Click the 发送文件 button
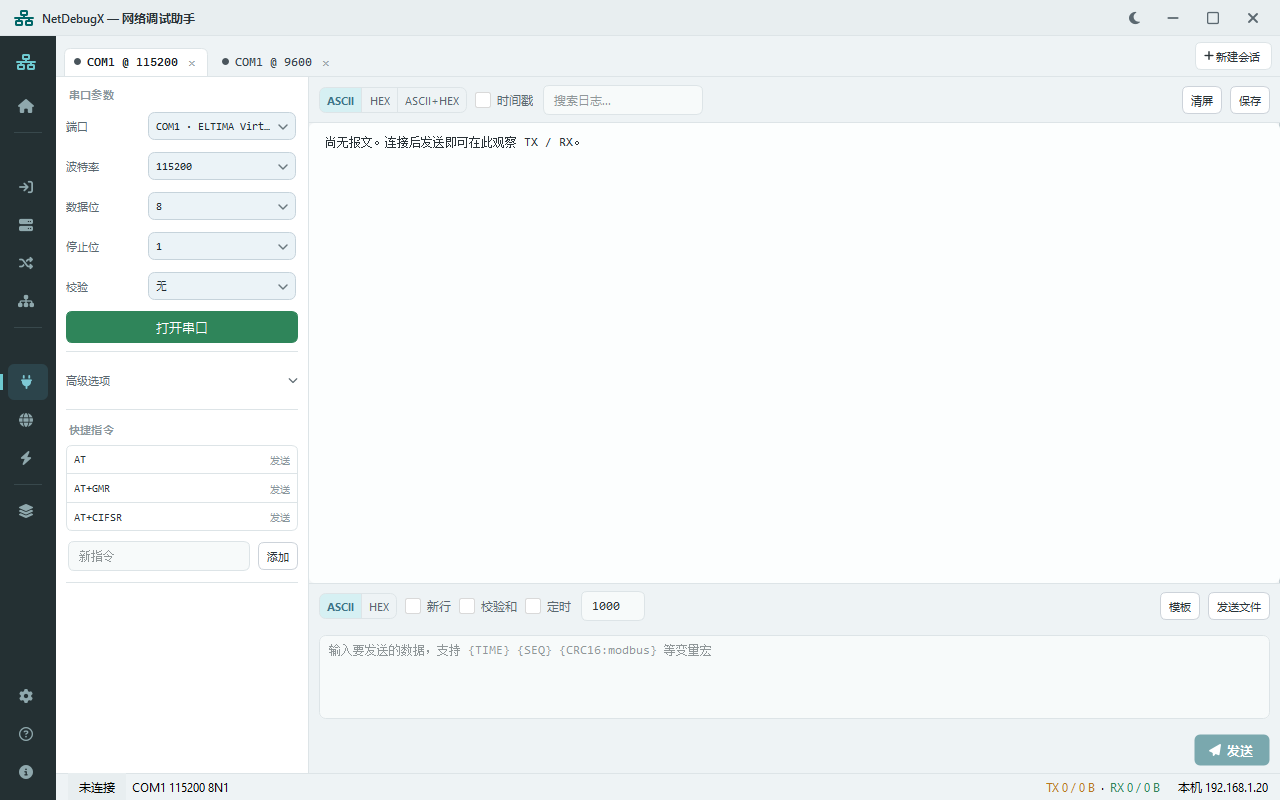 pyautogui.click(x=1239, y=606)
